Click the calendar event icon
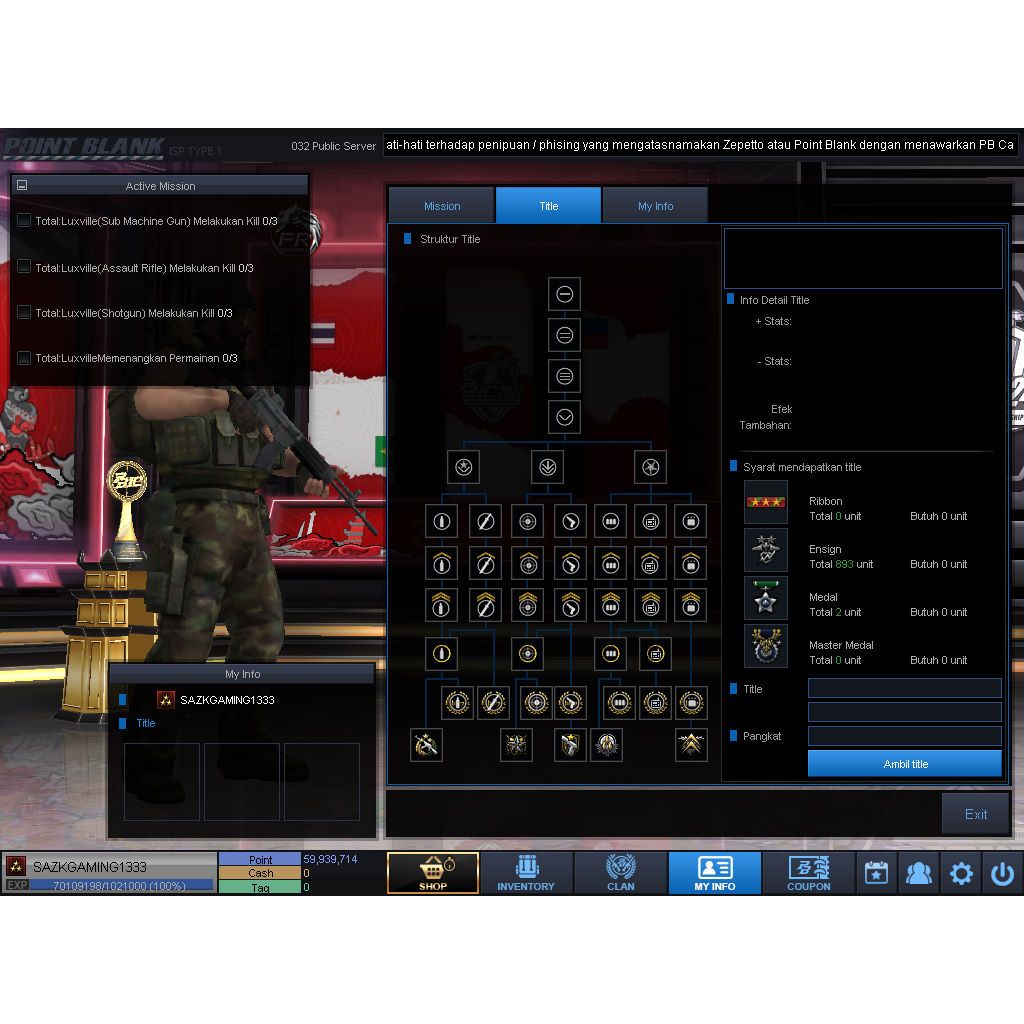1024x1024 pixels. [x=876, y=873]
